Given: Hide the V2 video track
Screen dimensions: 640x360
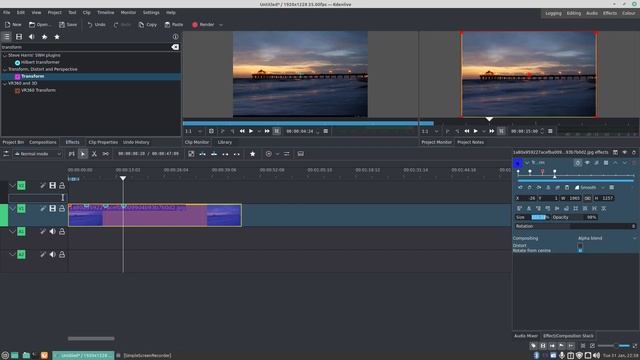Looking at the screenshot, I should [x=53, y=186].
